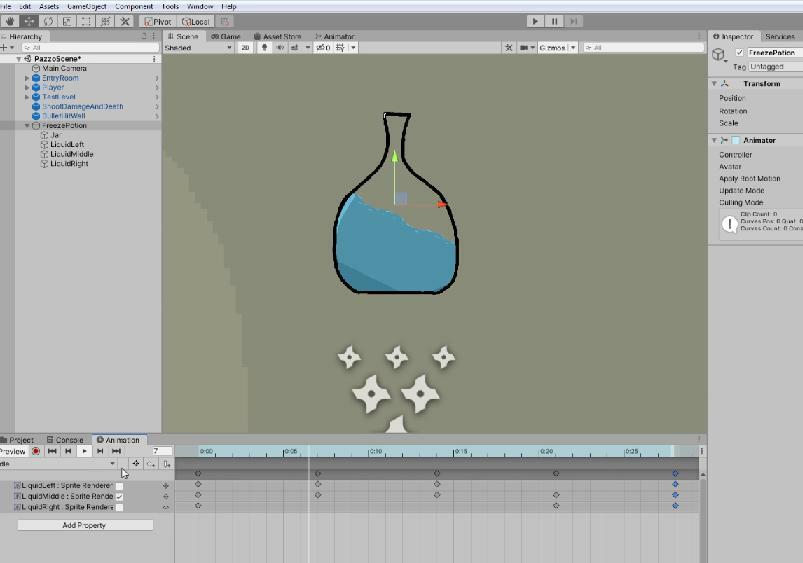The image size is (803, 563).
Task: Toggle the Pivot handle position button
Action: [159, 21]
